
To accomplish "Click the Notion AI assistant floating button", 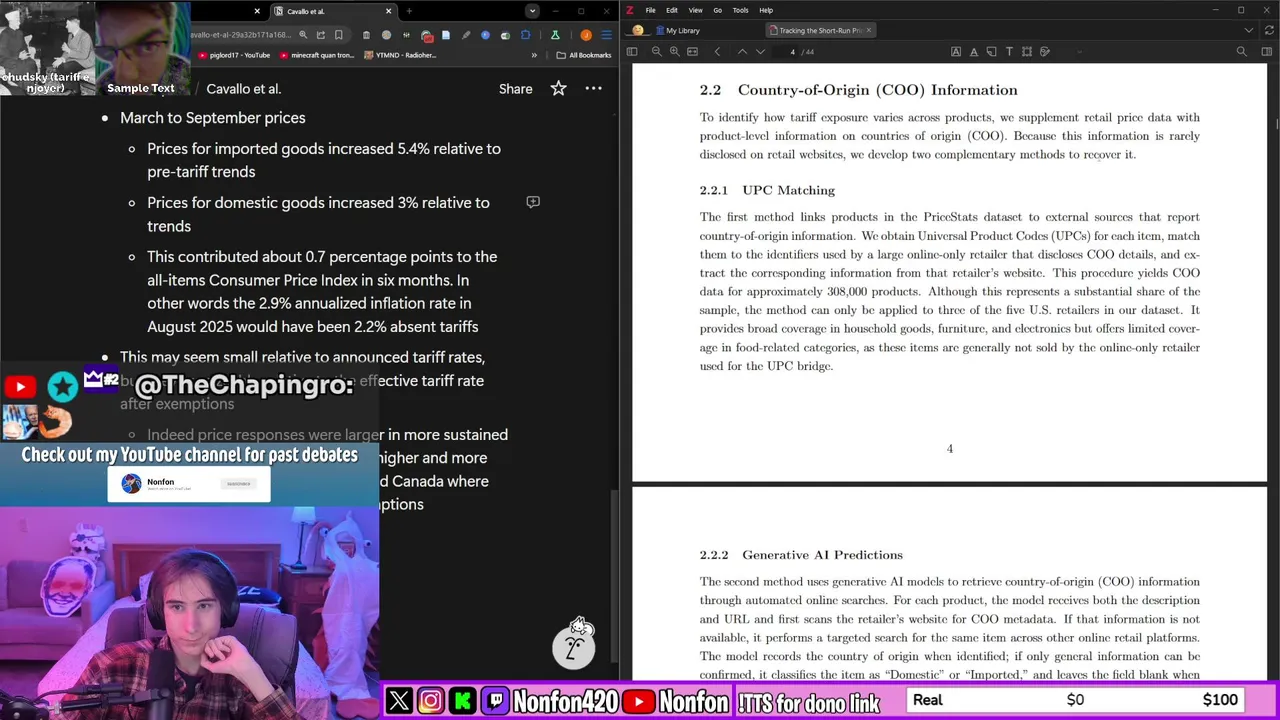I will [574, 646].
